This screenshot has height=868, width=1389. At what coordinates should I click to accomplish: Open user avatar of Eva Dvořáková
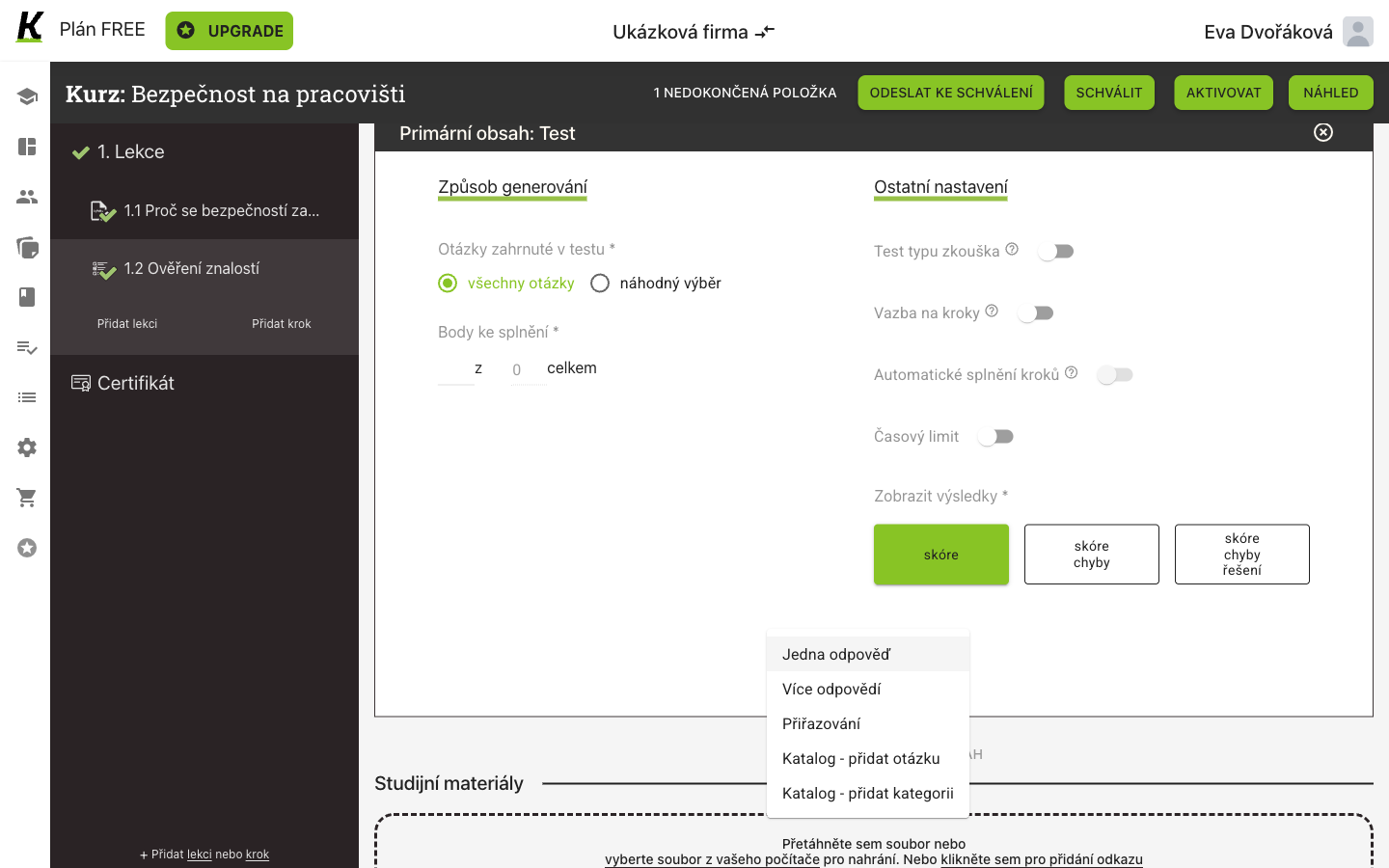point(1358,32)
